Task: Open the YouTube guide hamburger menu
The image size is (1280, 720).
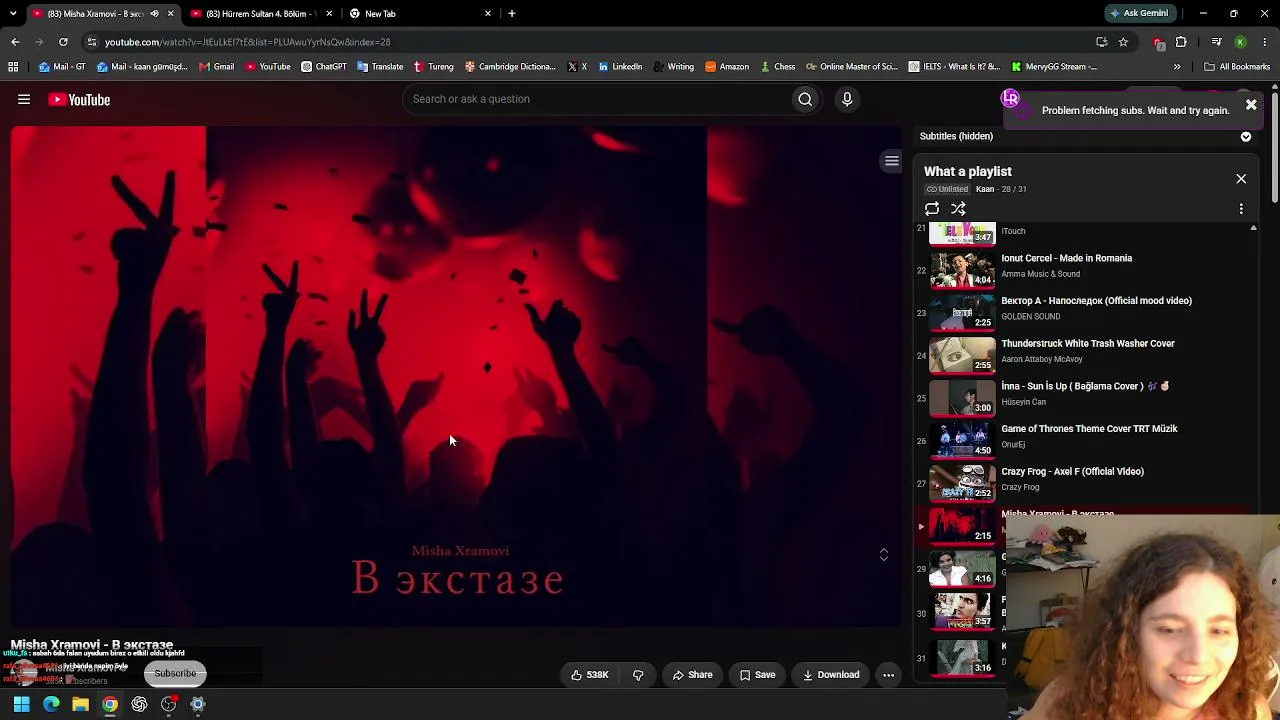Action: pyautogui.click(x=24, y=99)
